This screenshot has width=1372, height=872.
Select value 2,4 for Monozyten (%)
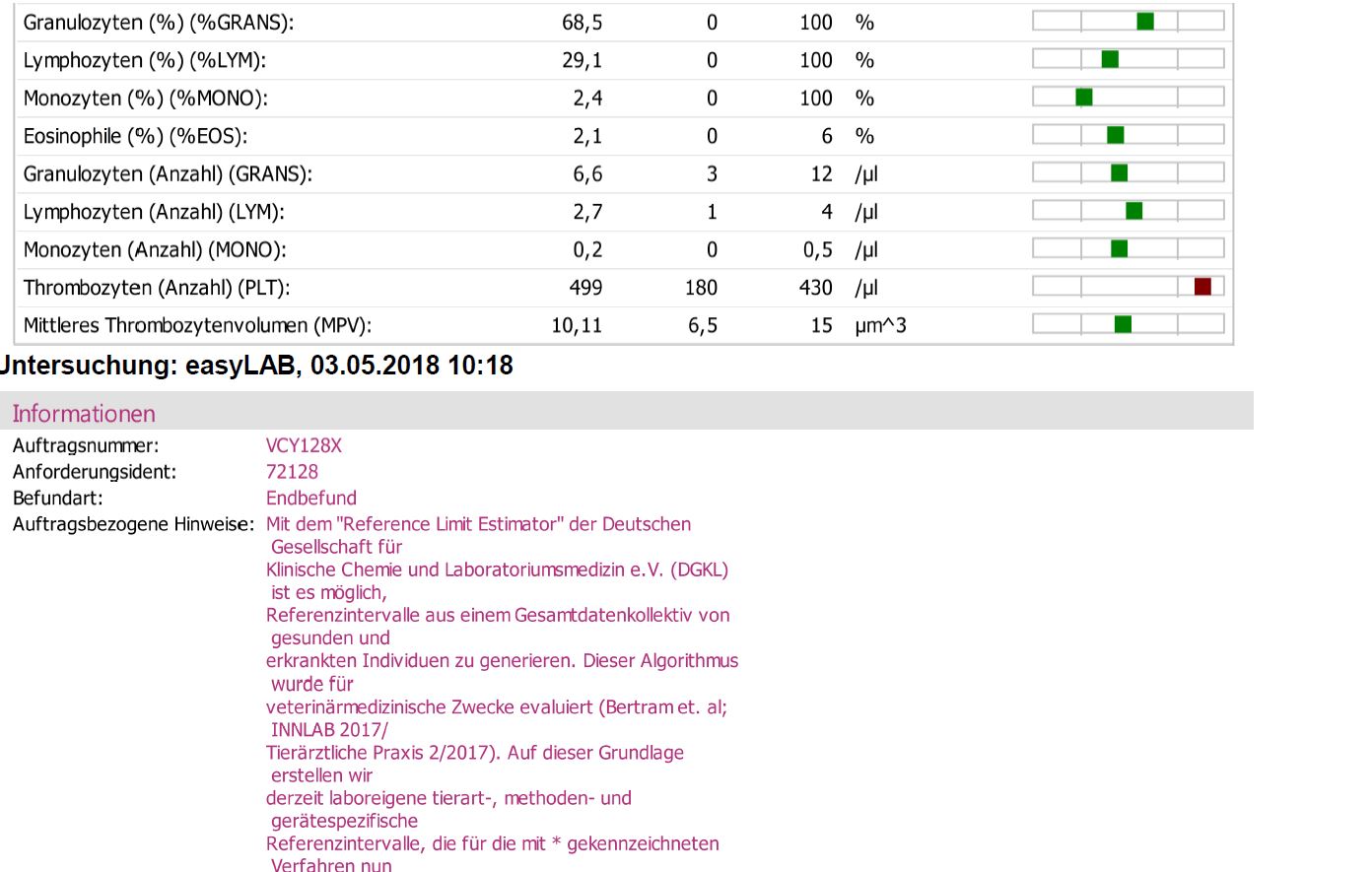coord(588,99)
